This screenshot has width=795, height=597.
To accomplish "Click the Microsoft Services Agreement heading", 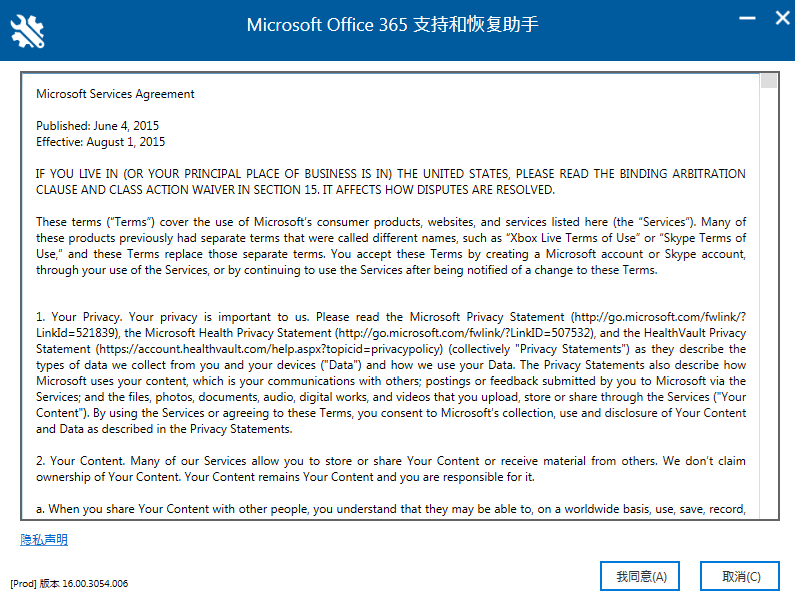I will coord(115,94).
